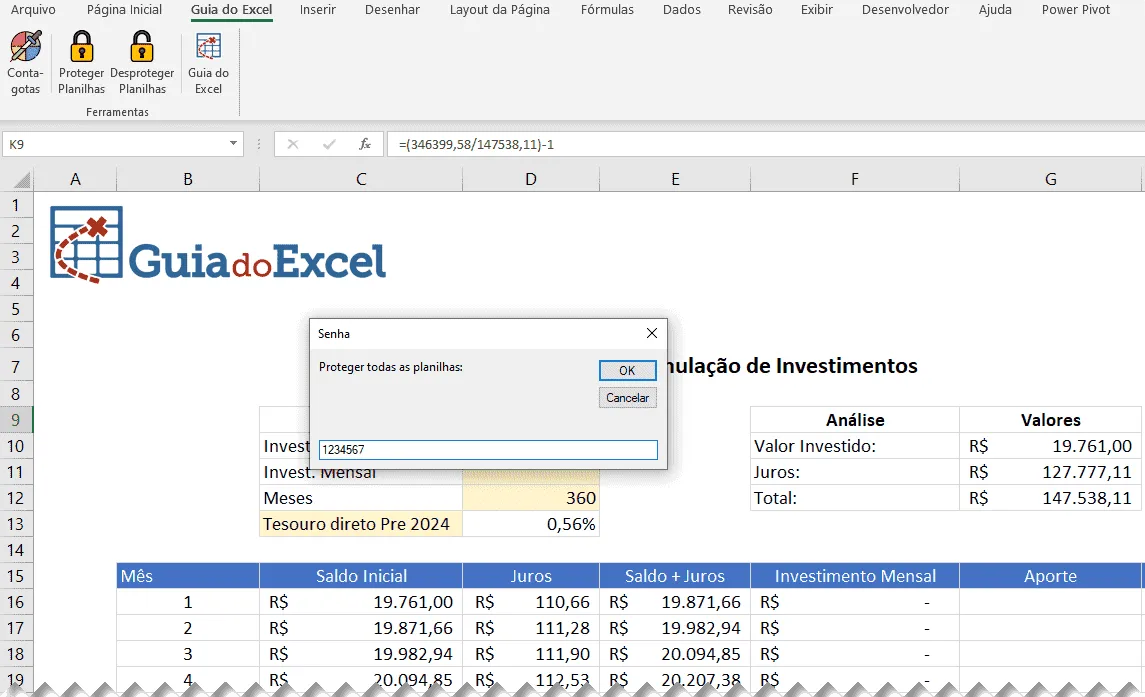
Task: Click the Saldo + Juros table header
Action: point(675,576)
